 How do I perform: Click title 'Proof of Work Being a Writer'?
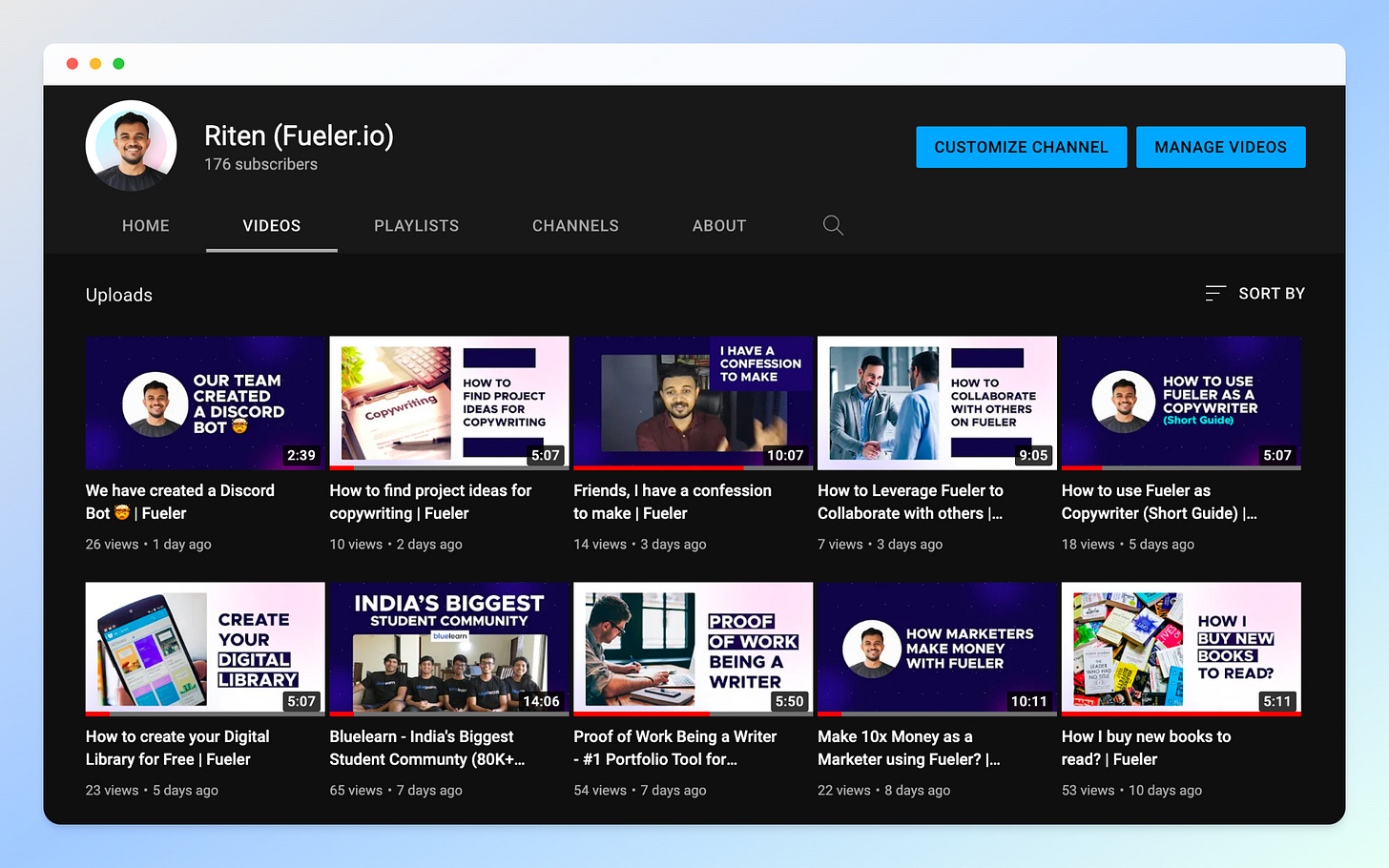pos(674,748)
